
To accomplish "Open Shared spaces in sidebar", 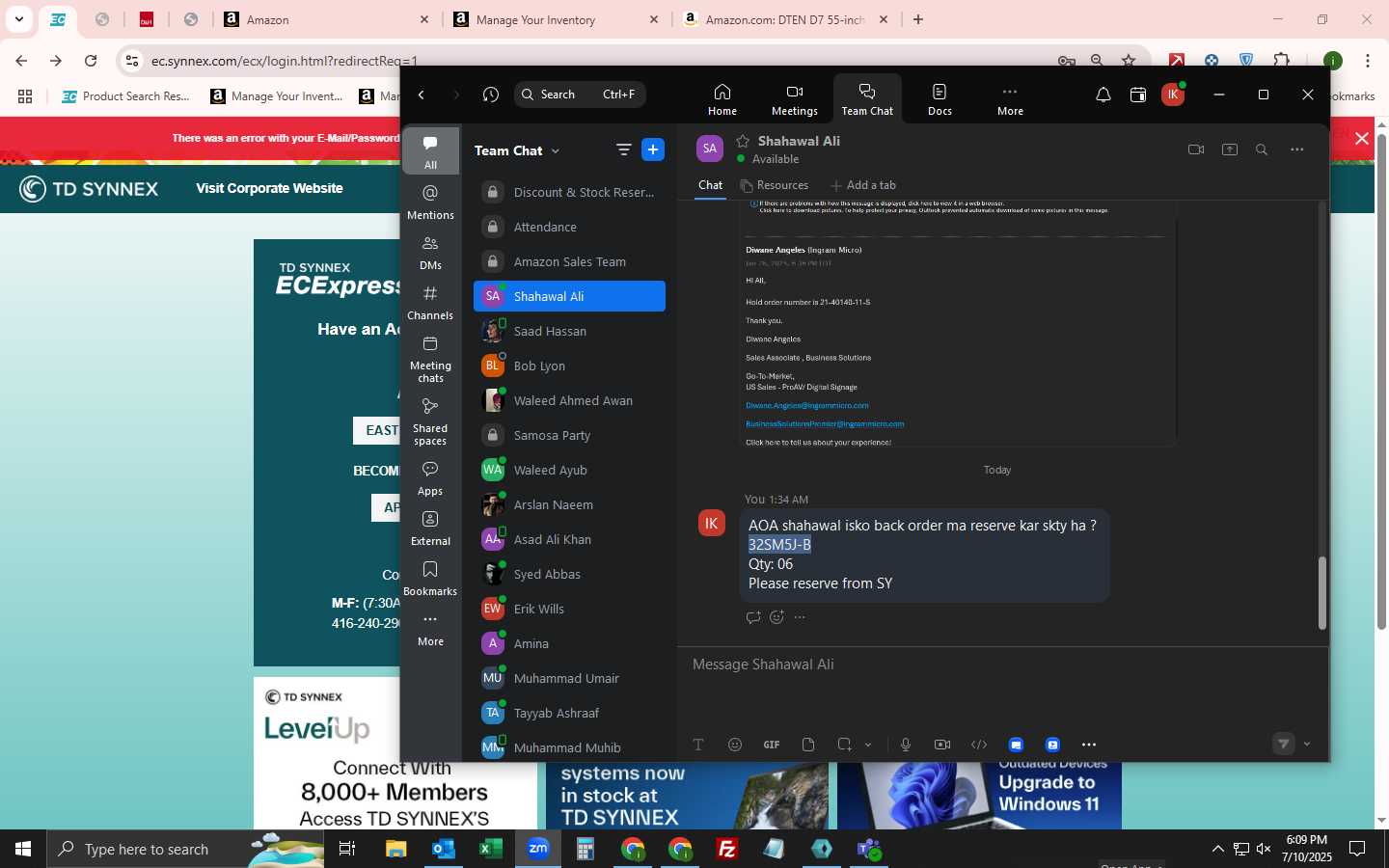I will pyautogui.click(x=430, y=420).
